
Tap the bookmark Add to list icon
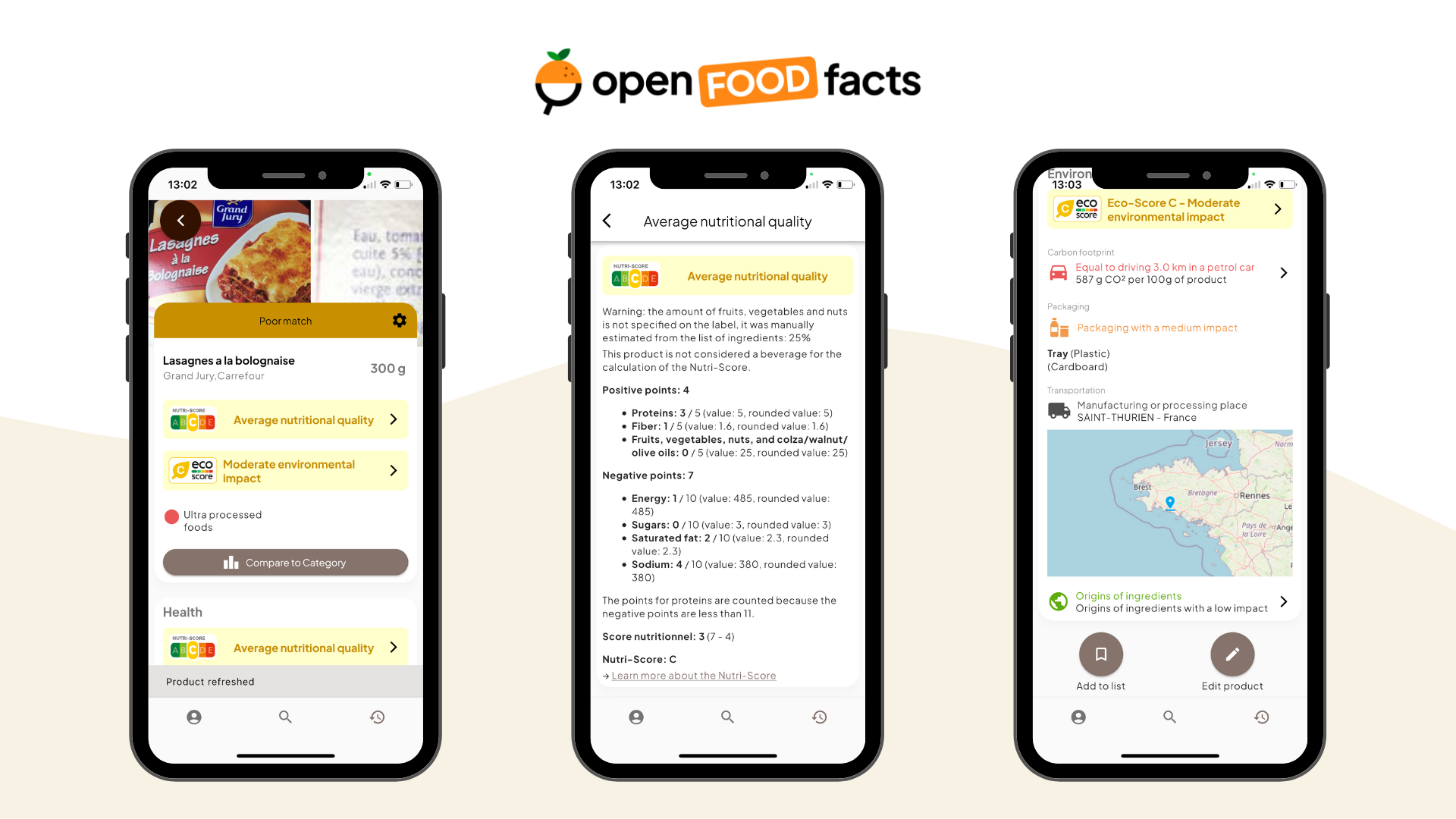[1101, 655]
